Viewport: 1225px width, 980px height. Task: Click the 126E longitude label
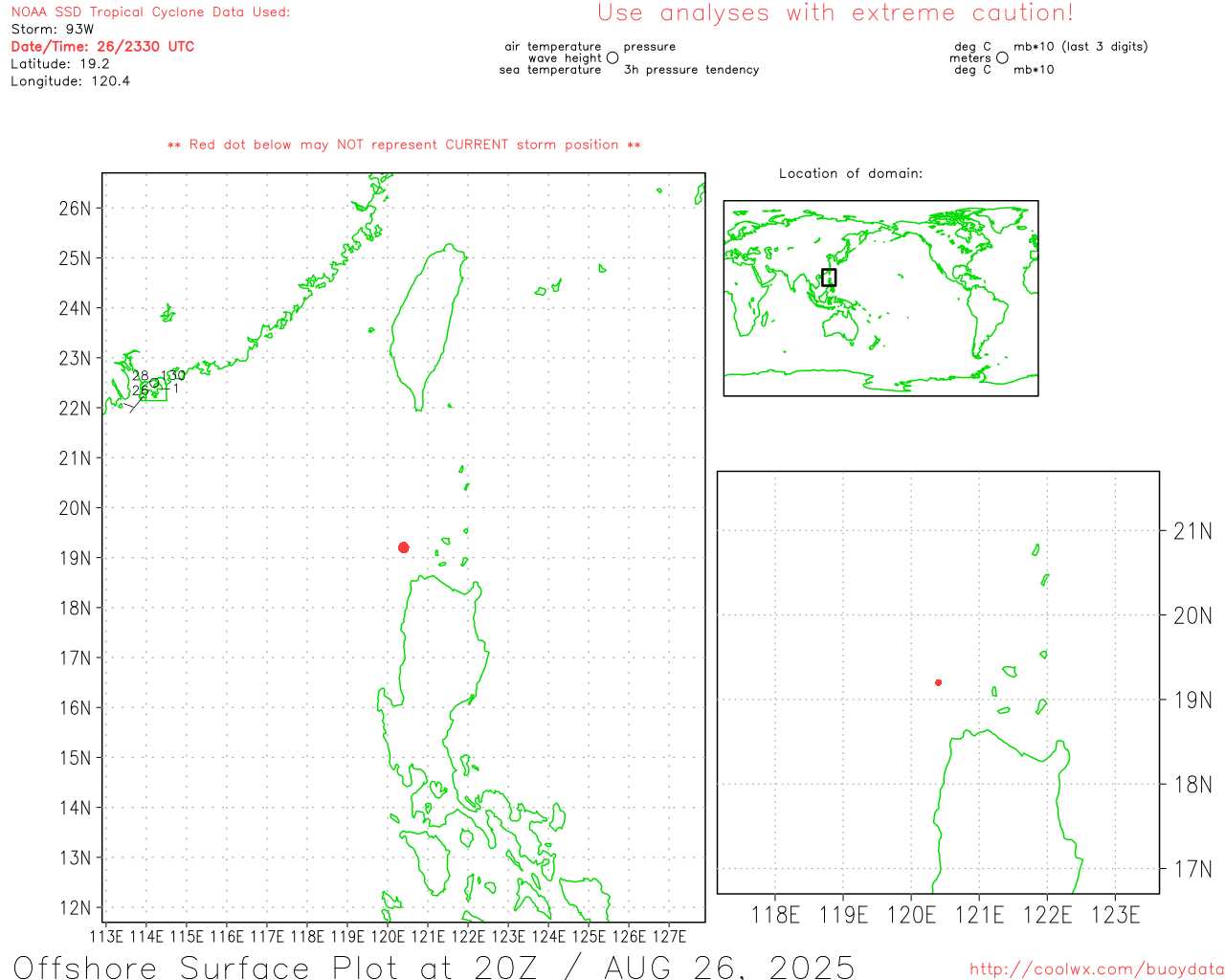pos(629,937)
